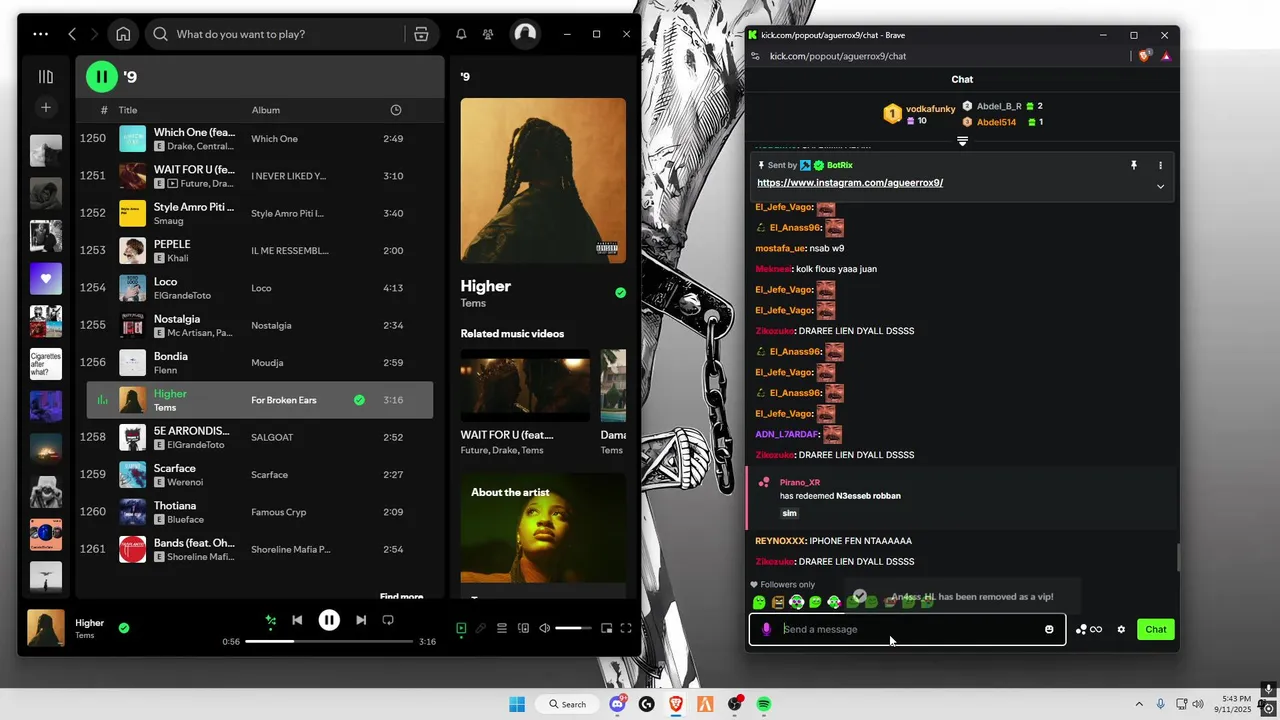Enter Spotify fullscreen mode
The height and width of the screenshot is (720, 1280).
(x=626, y=628)
